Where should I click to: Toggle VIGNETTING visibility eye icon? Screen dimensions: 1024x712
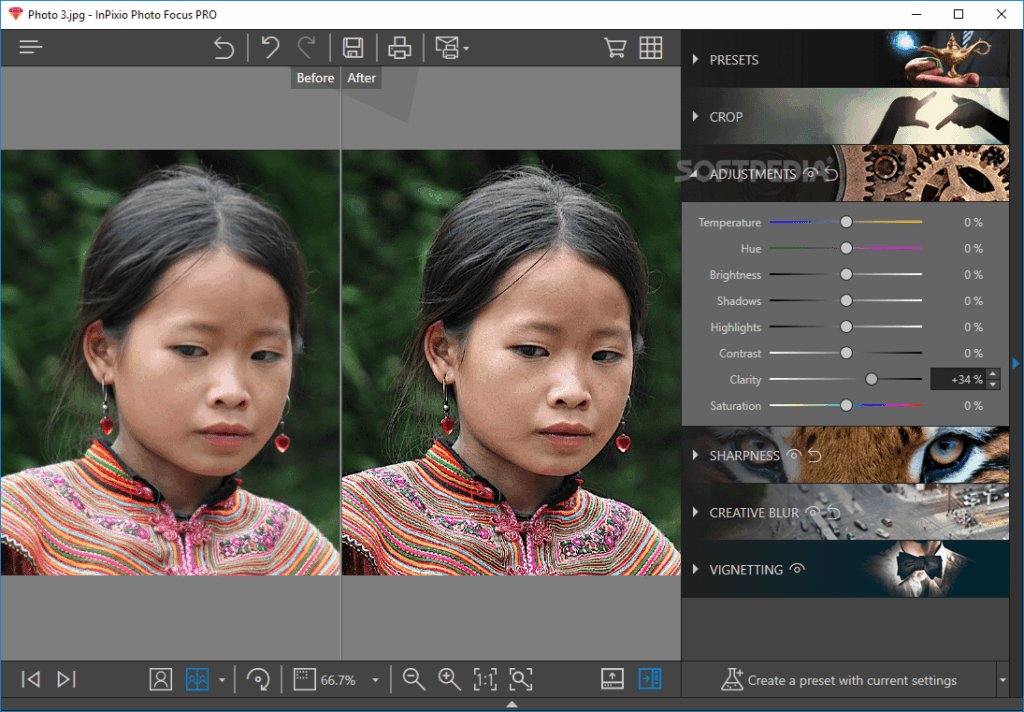pyautogui.click(x=797, y=568)
